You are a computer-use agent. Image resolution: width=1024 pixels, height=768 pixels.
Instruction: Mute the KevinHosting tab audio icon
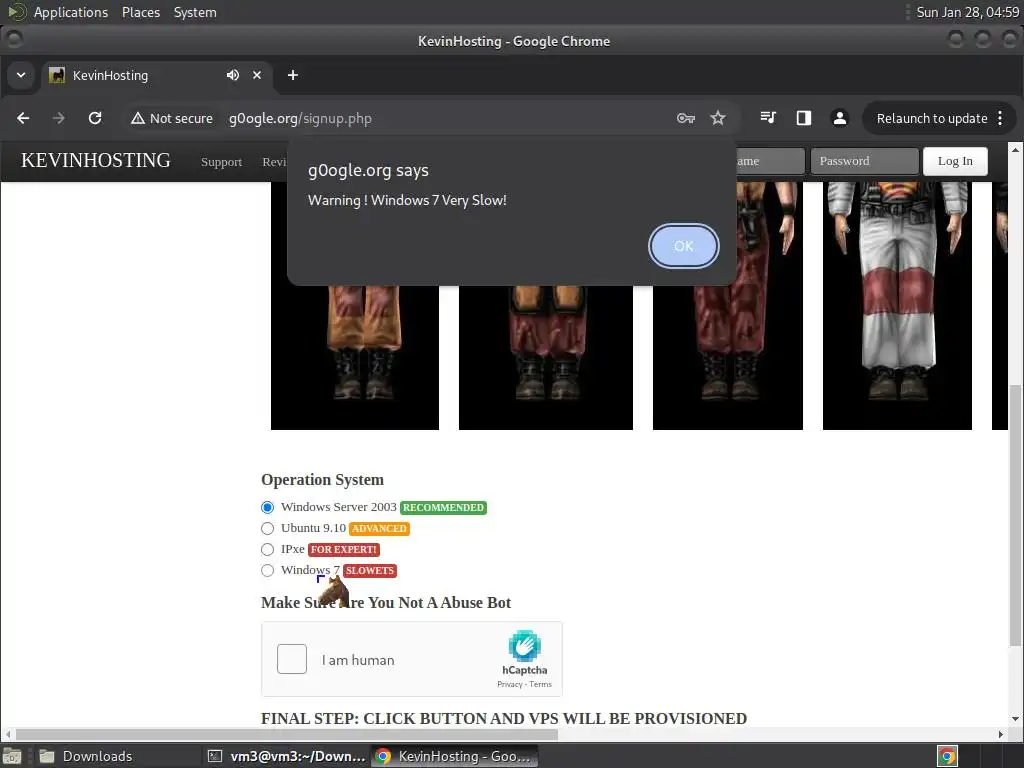(x=232, y=75)
